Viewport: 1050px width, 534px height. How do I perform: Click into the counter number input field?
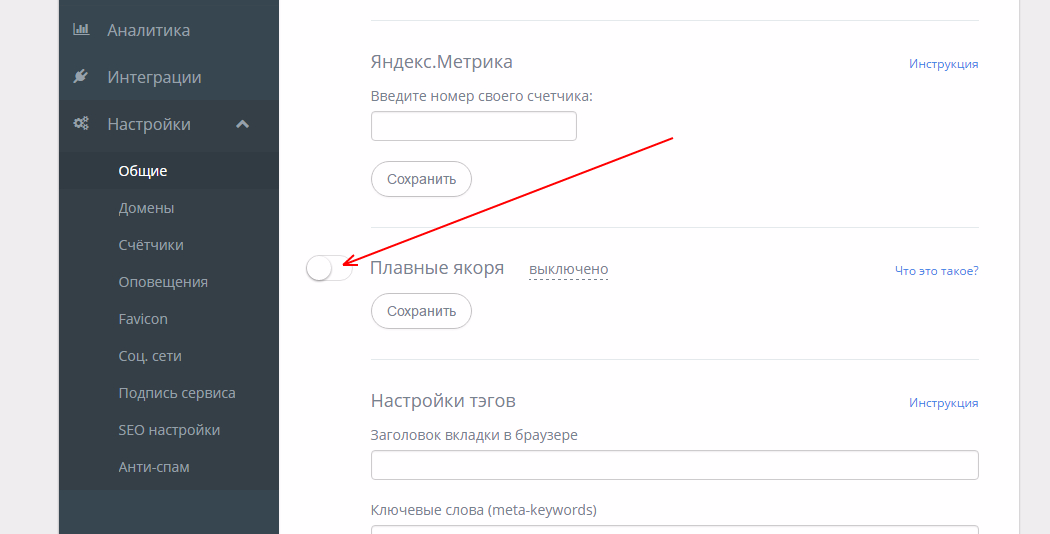[x=473, y=126]
